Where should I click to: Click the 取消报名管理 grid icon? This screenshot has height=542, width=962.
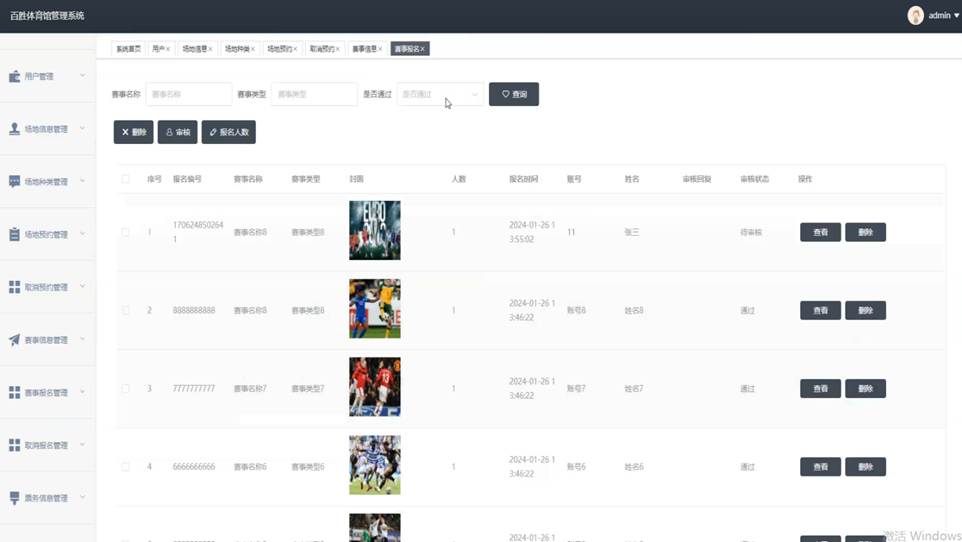14,446
